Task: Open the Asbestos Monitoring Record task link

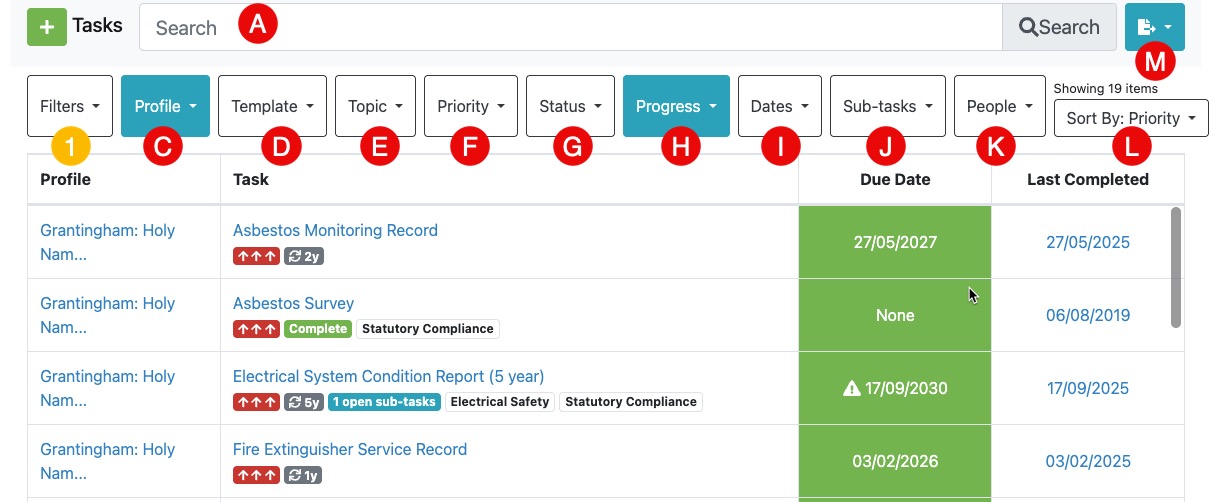Action: point(335,230)
